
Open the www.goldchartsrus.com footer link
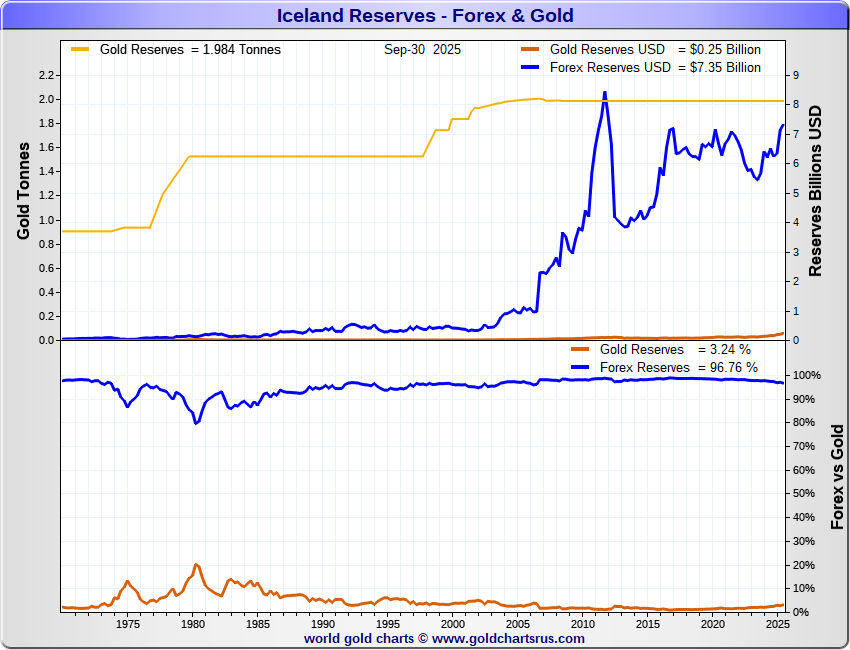point(508,639)
